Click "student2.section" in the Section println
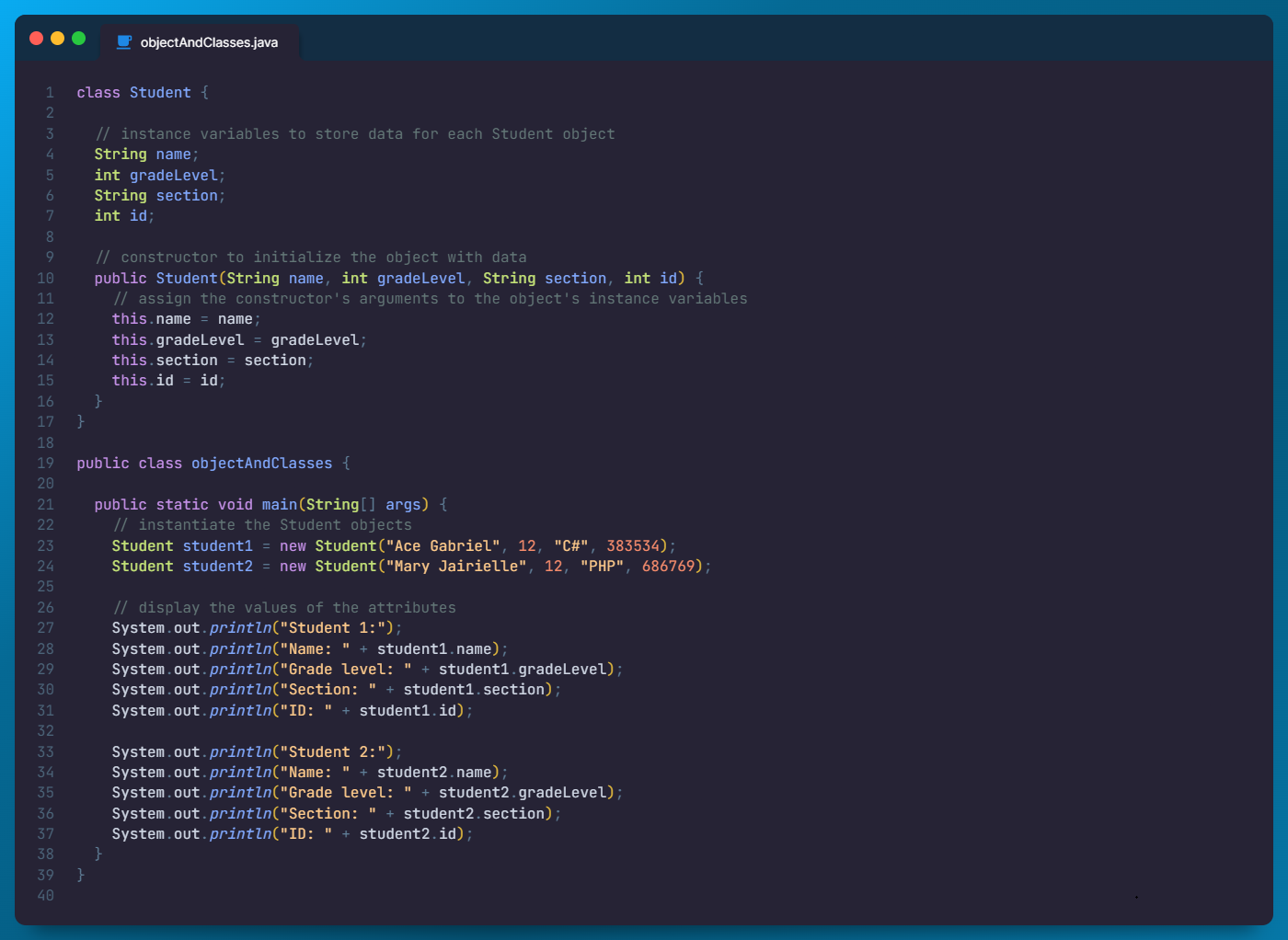1288x940 pixels. click(x=474, y=814)
